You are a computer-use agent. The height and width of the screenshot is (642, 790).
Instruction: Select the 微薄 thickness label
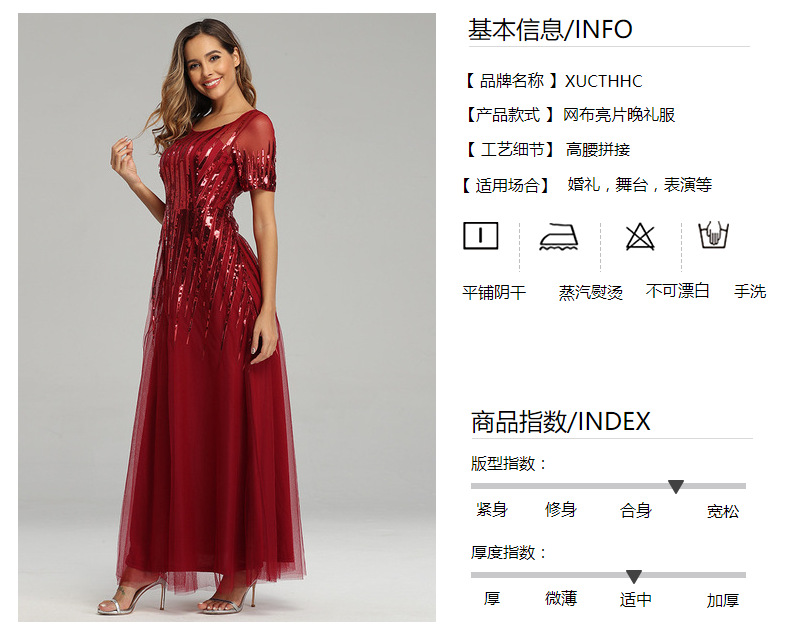click(x=561, y=599)
